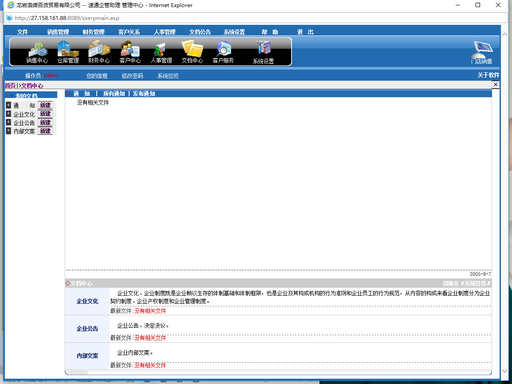Expand the 企业公告 tree node
512x384 pixels.
[9, 122]
